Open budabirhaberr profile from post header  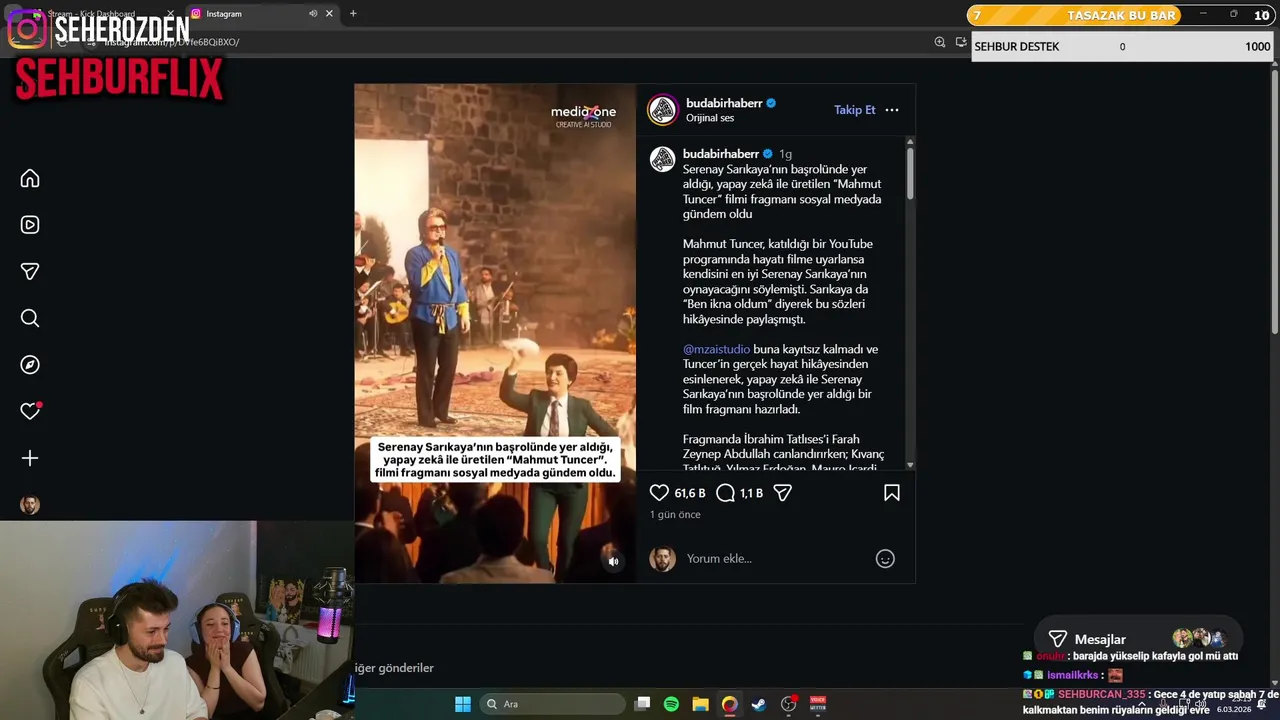tap(724, 103)
